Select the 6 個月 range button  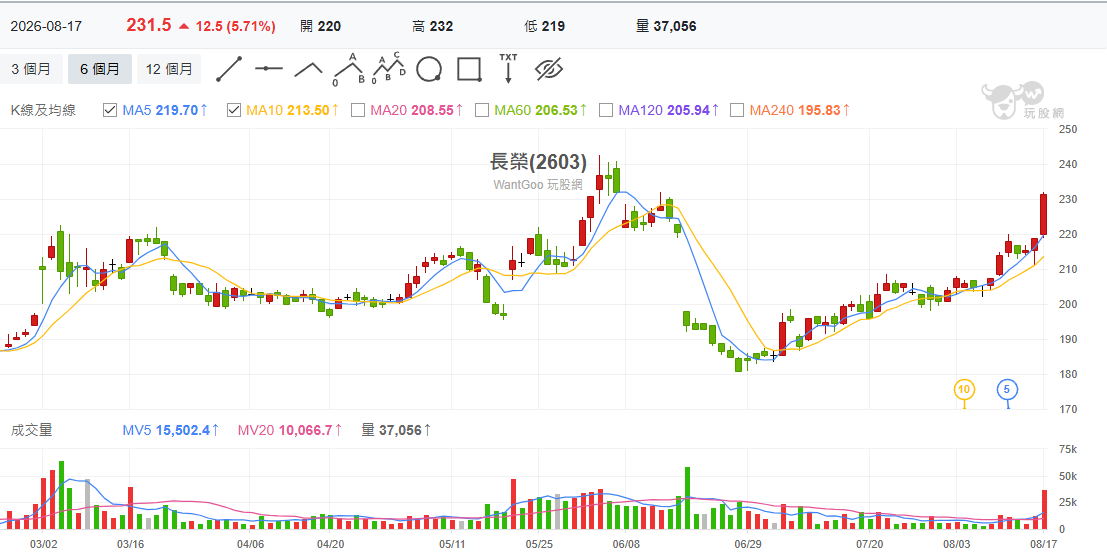(100, 69)
